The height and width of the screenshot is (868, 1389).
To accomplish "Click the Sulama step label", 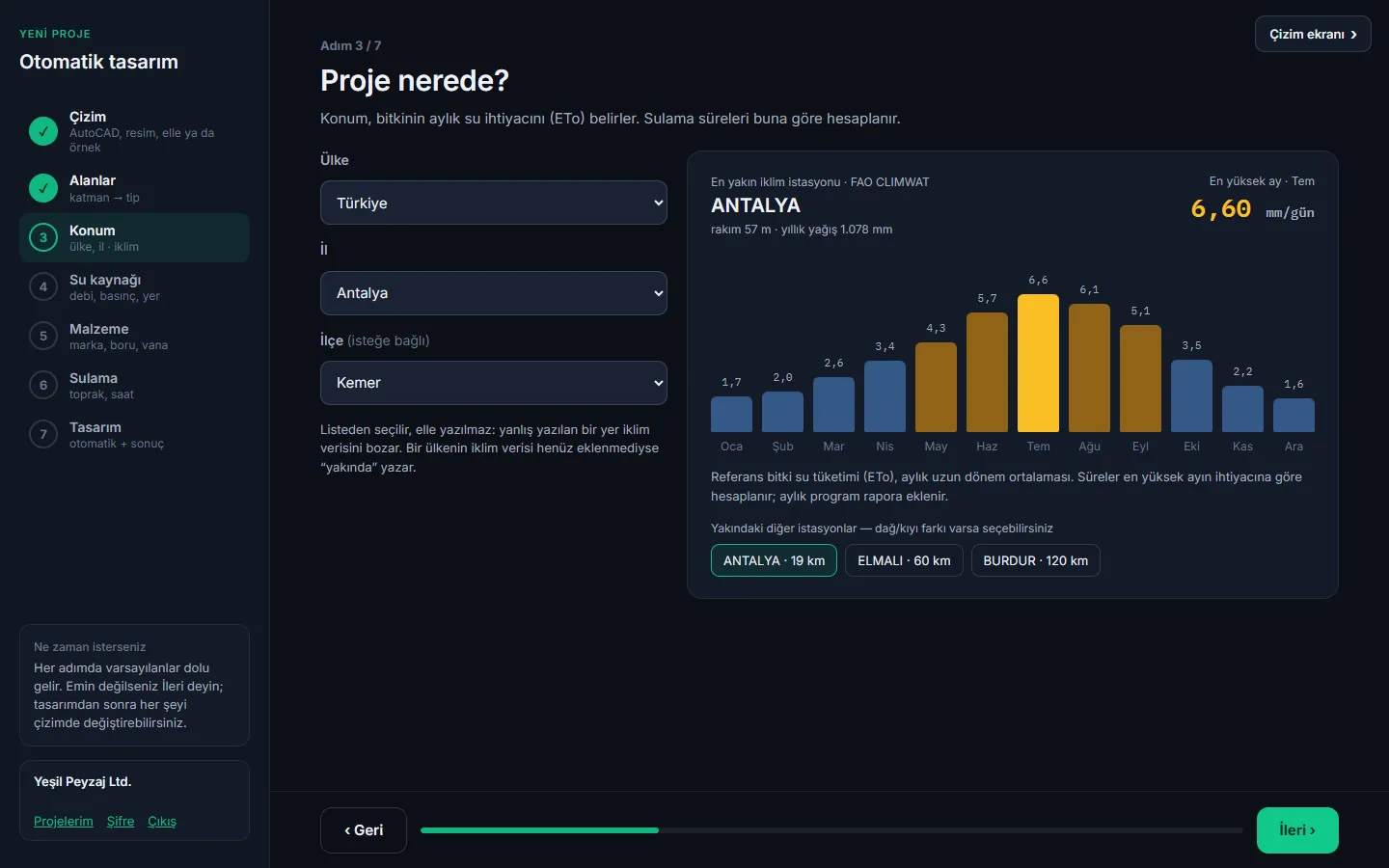I will point(94,378).
